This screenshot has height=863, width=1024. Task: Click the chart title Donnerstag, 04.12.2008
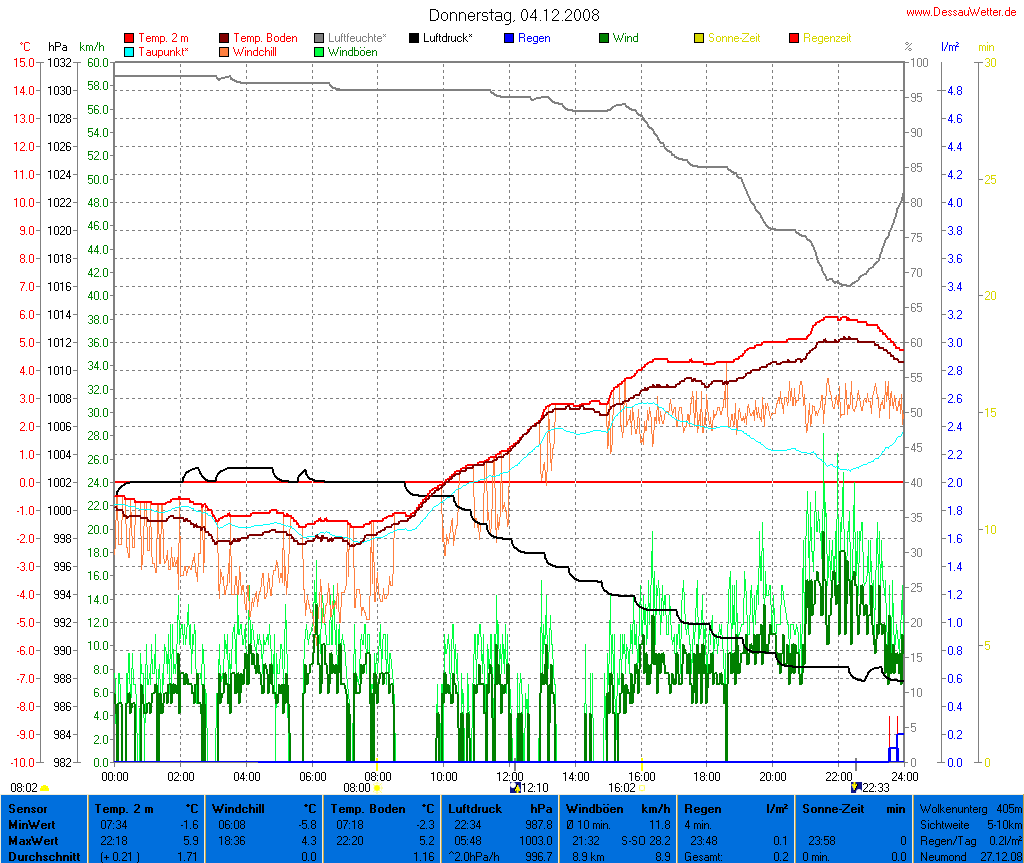tap(514, 15)
